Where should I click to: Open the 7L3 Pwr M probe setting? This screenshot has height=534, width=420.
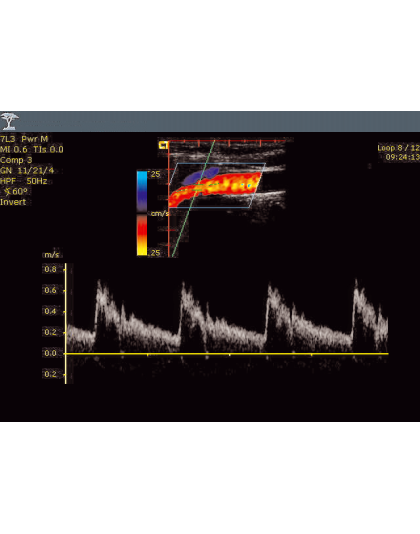24,139
